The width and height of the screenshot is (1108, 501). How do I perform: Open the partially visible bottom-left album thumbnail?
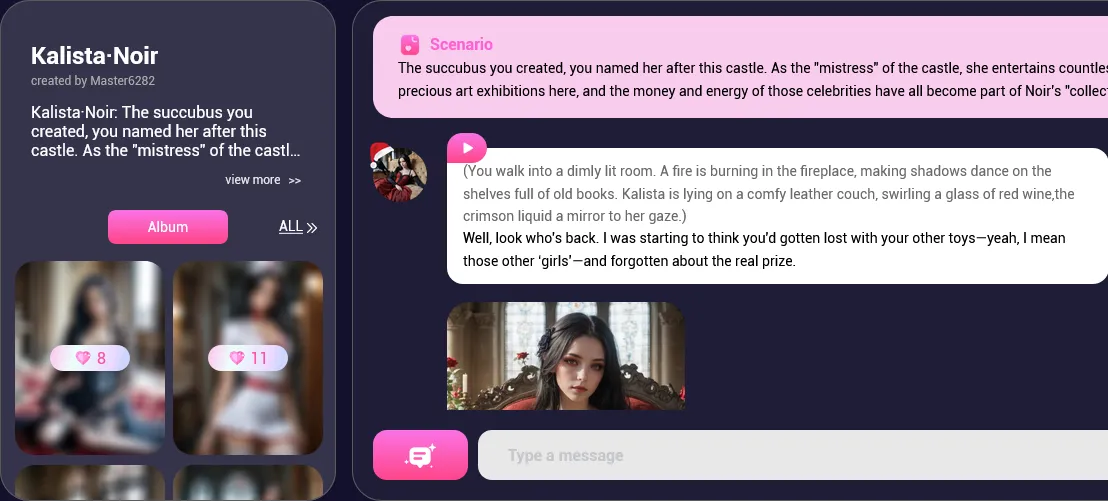(90, 483)
